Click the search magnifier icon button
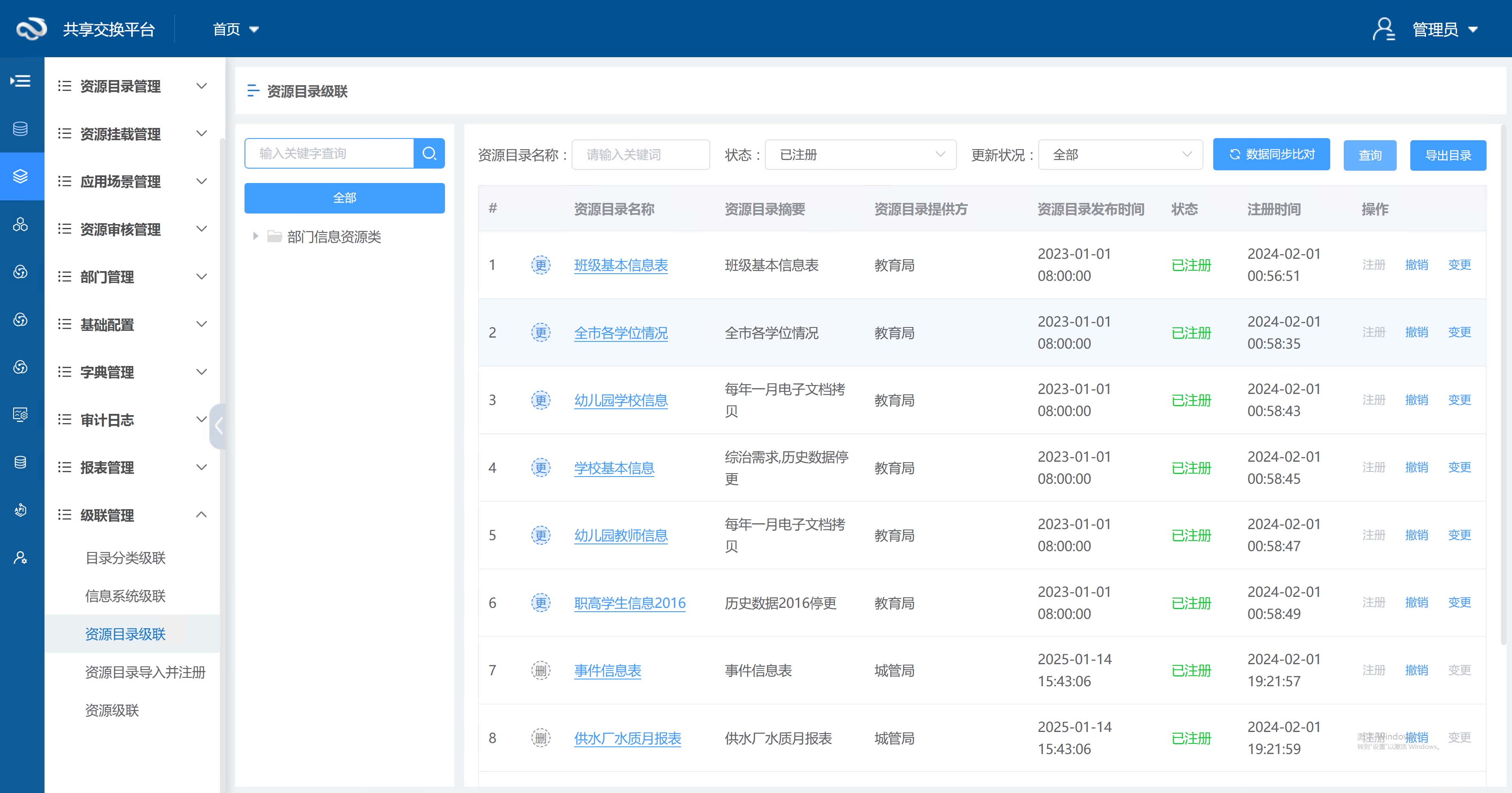 (429, 154)
